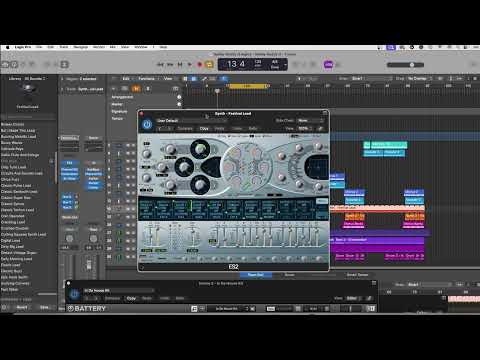Click the S solo button in the track header bar

click(148, 89)
